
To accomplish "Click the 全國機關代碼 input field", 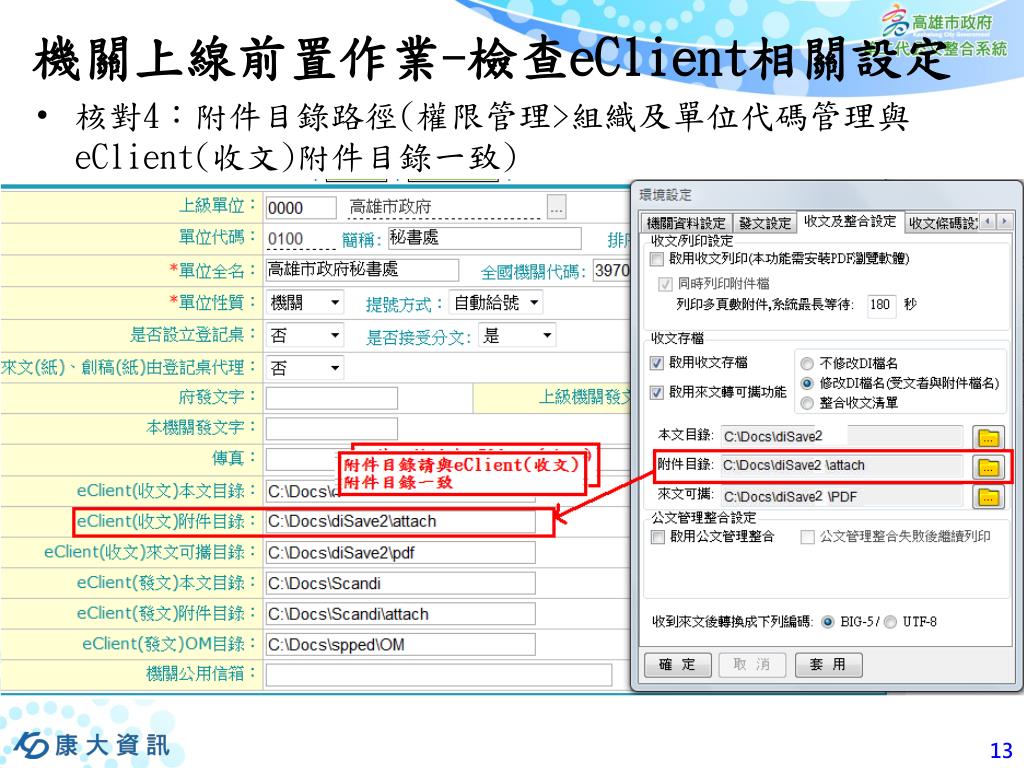I will (x=611, y=270).
